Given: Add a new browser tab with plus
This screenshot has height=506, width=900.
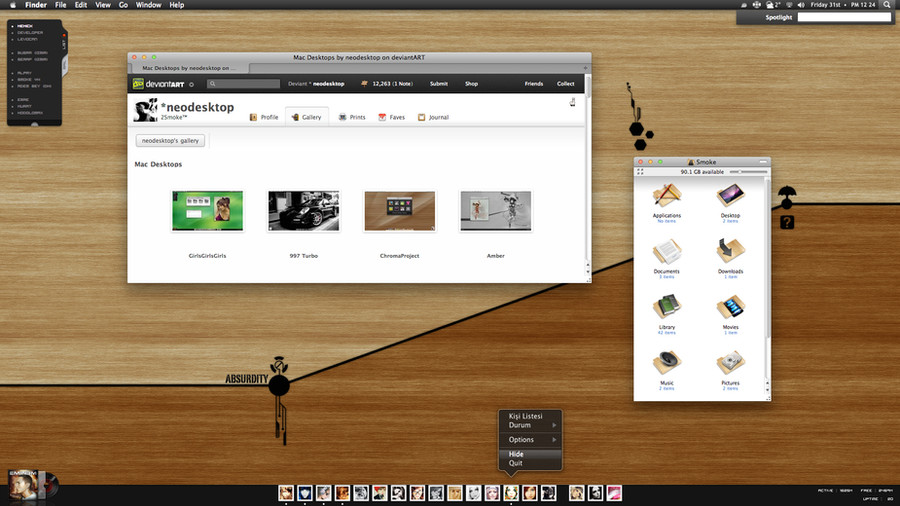Looking at the screenshot, I should click(x=585, y=68).
